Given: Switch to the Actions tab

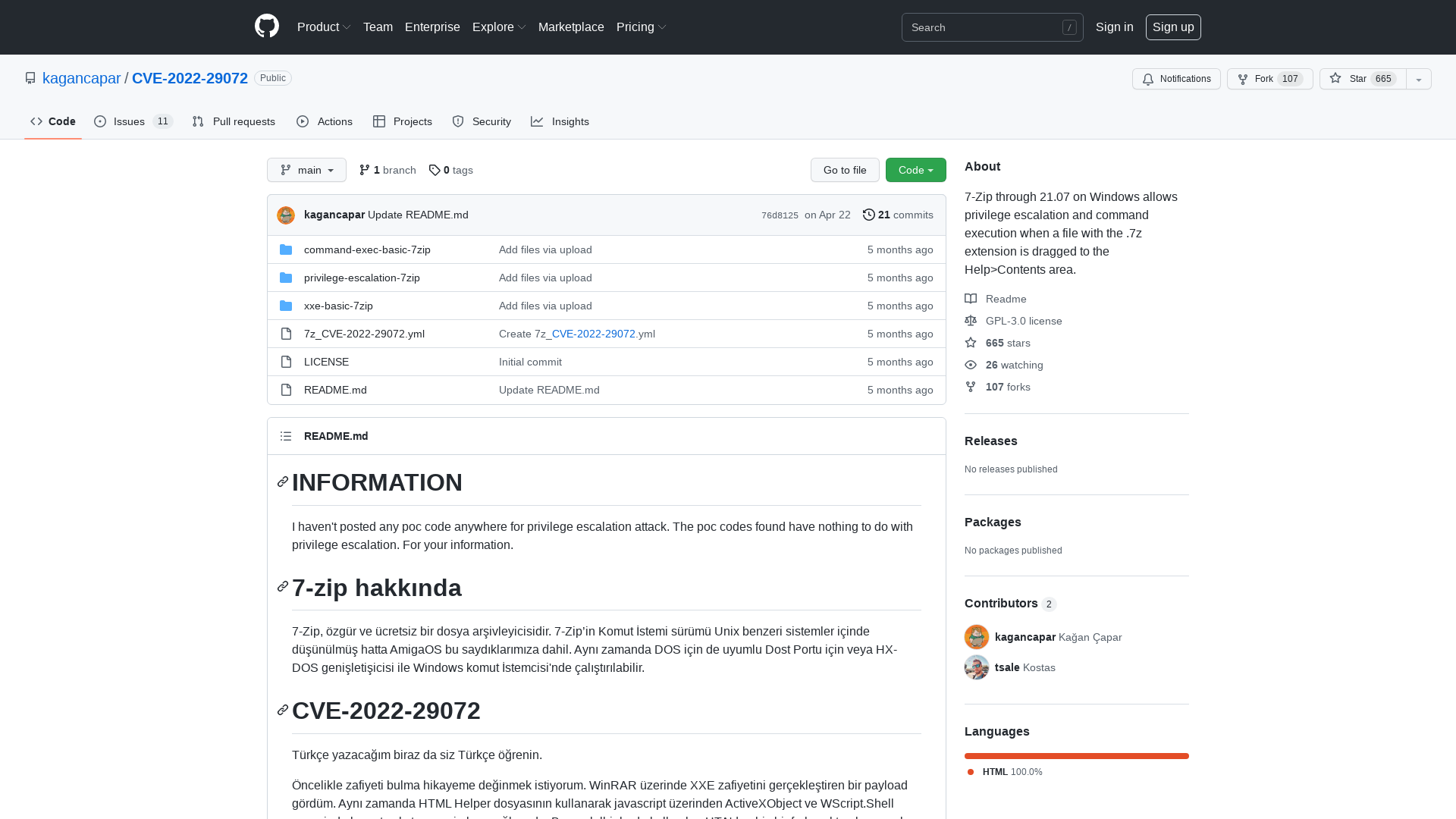Looking at the screenshot, I should click(x=325, y=121).
